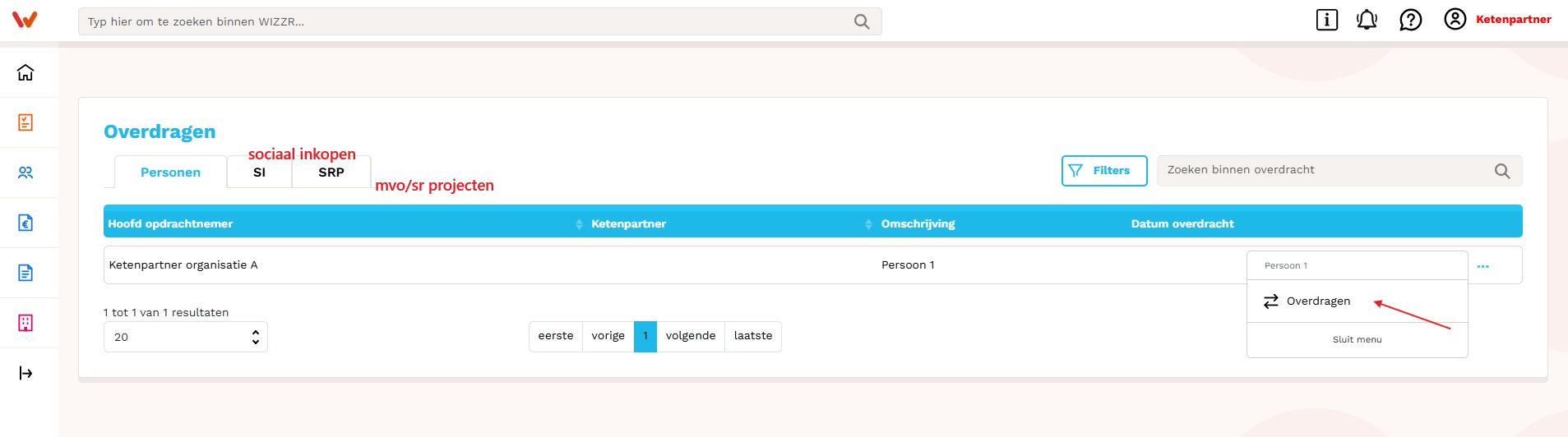This screenshot has width=1568, height=437.
Task: Go to laatste page
Action: [x=753, y=336]
